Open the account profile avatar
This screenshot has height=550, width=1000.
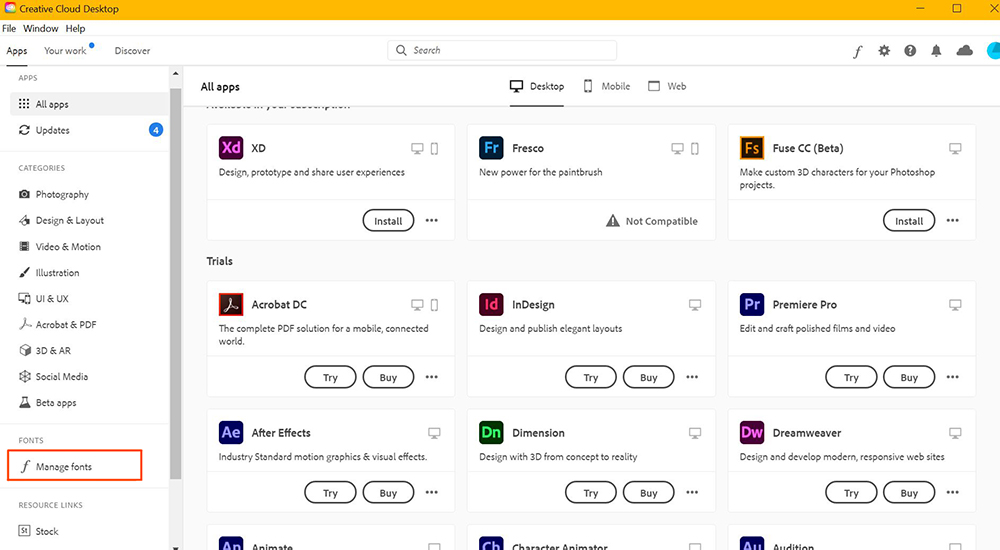(x=993, y=50)
